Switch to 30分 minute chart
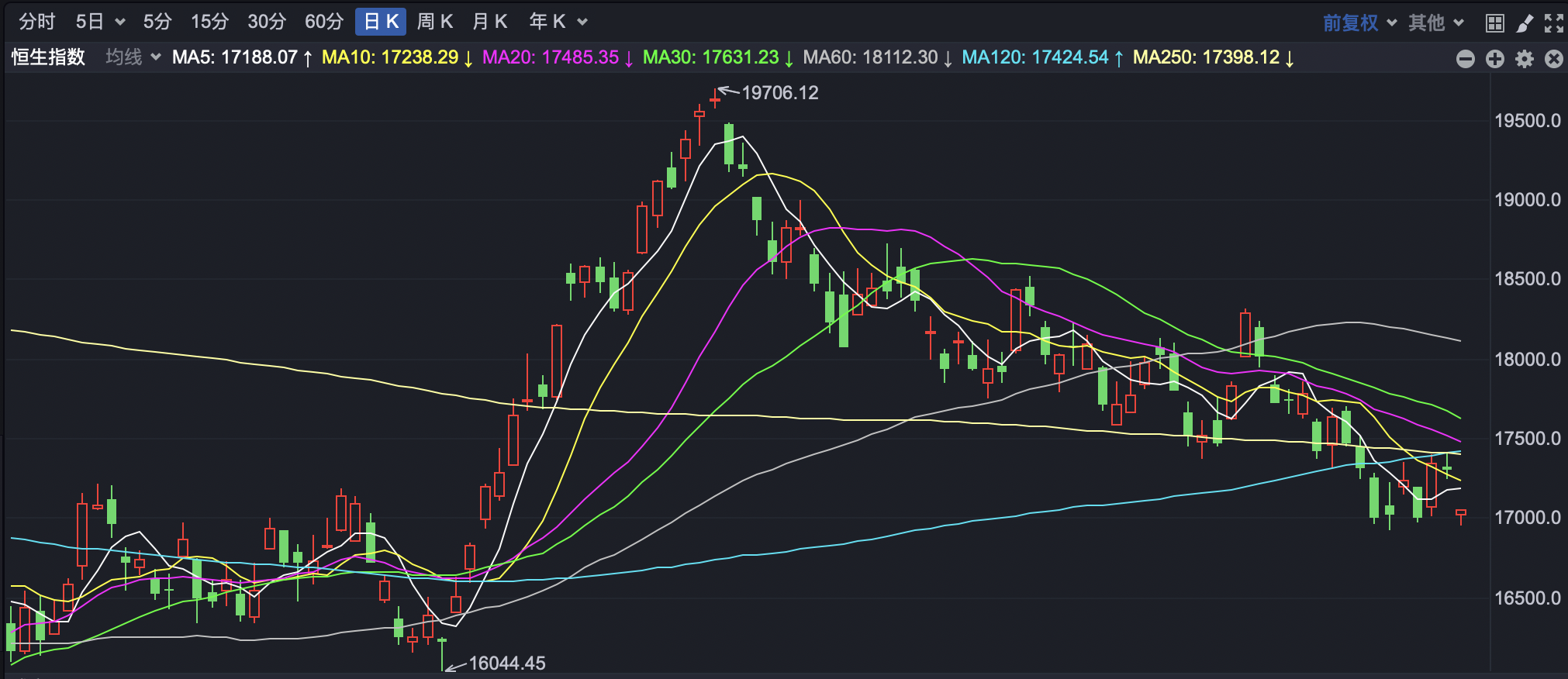 click(x=267, y=22)
